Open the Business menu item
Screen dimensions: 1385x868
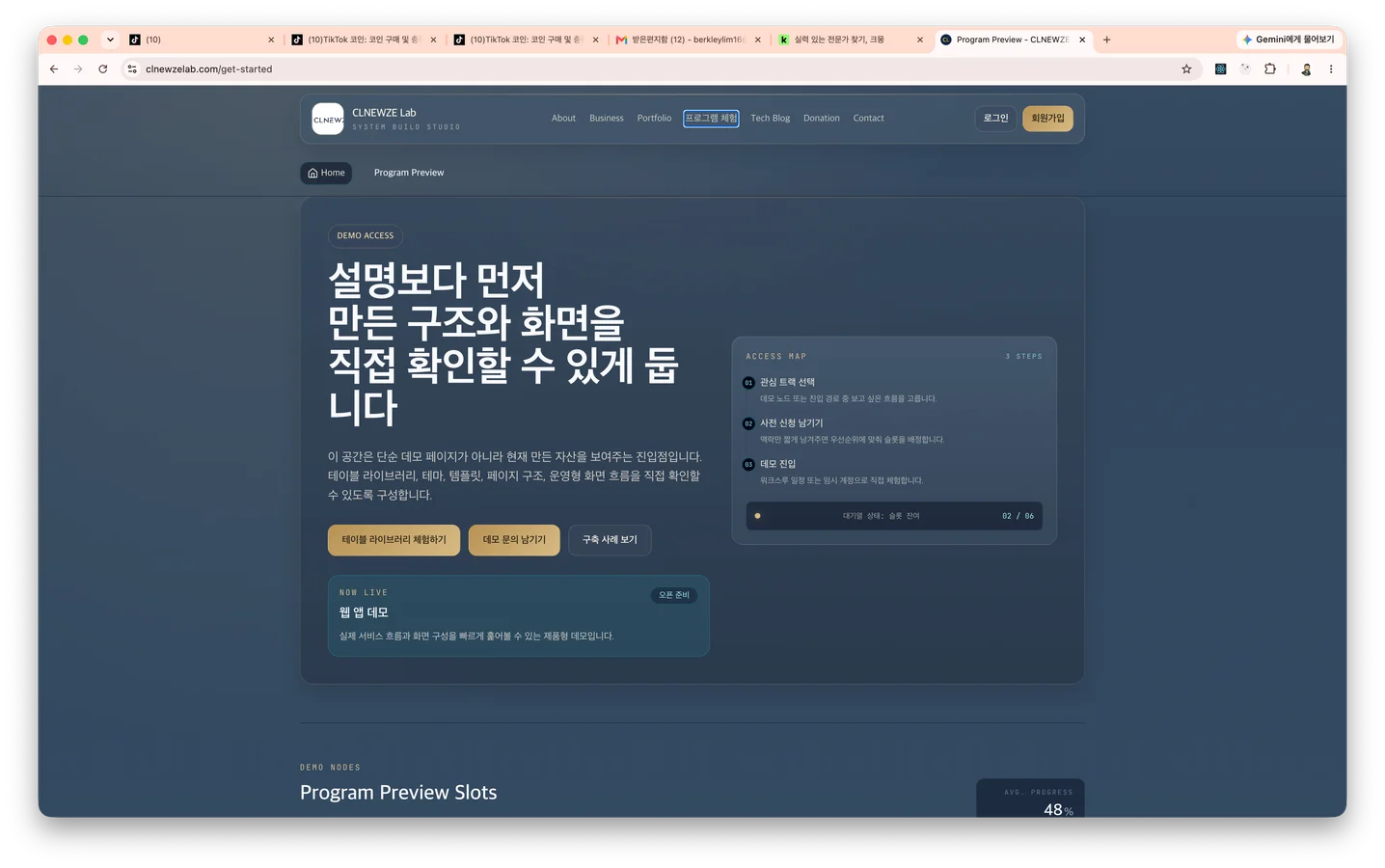607,119
